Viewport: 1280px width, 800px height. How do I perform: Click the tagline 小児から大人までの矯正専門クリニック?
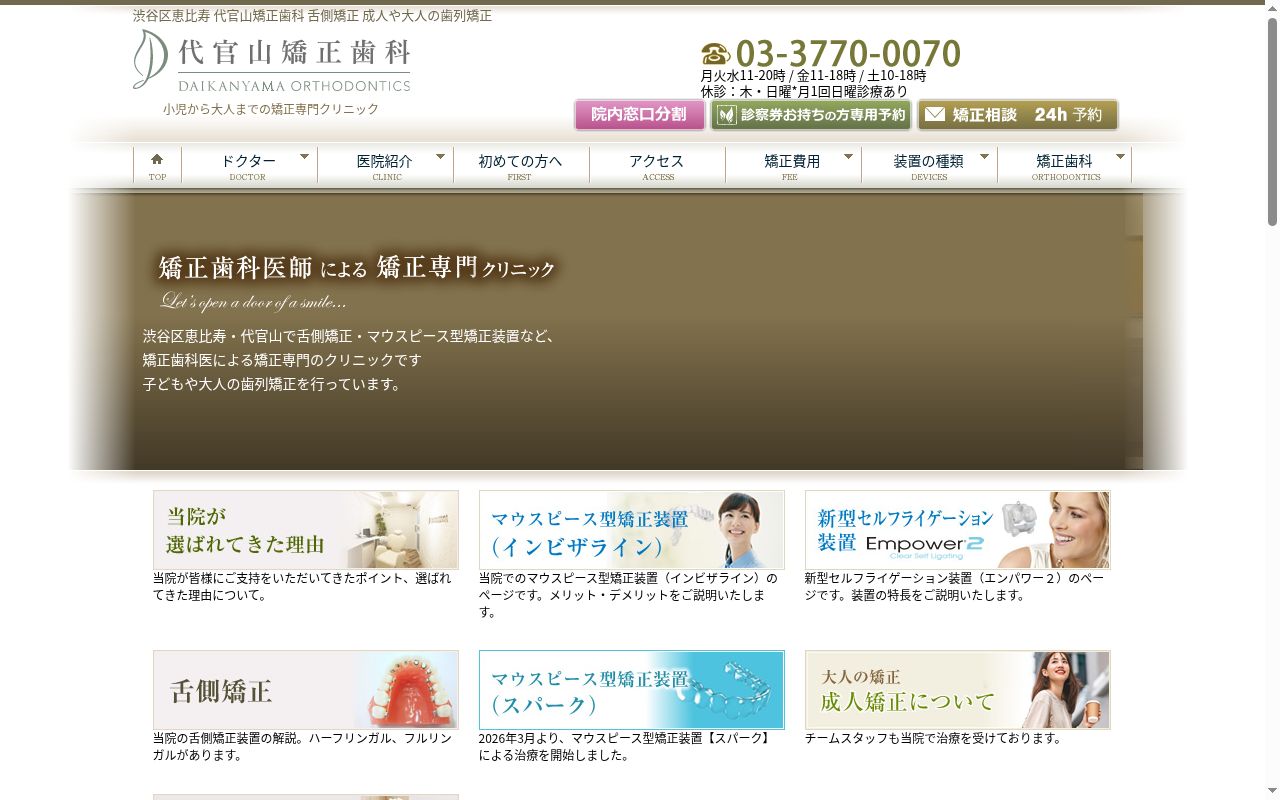(x=271, y=109)
